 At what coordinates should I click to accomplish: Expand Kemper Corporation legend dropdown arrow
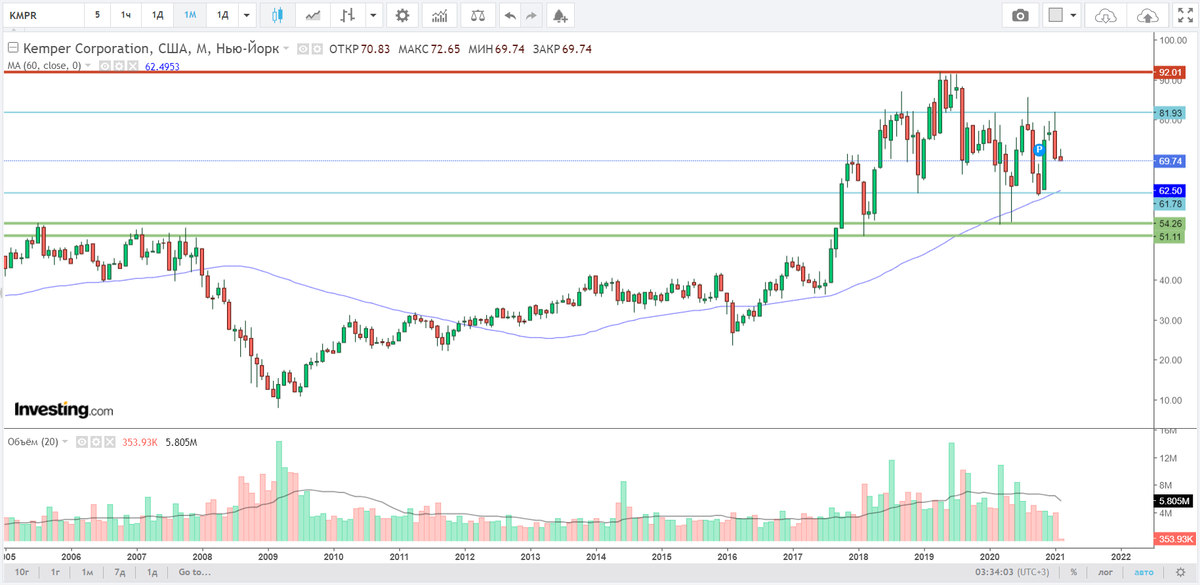288,48
